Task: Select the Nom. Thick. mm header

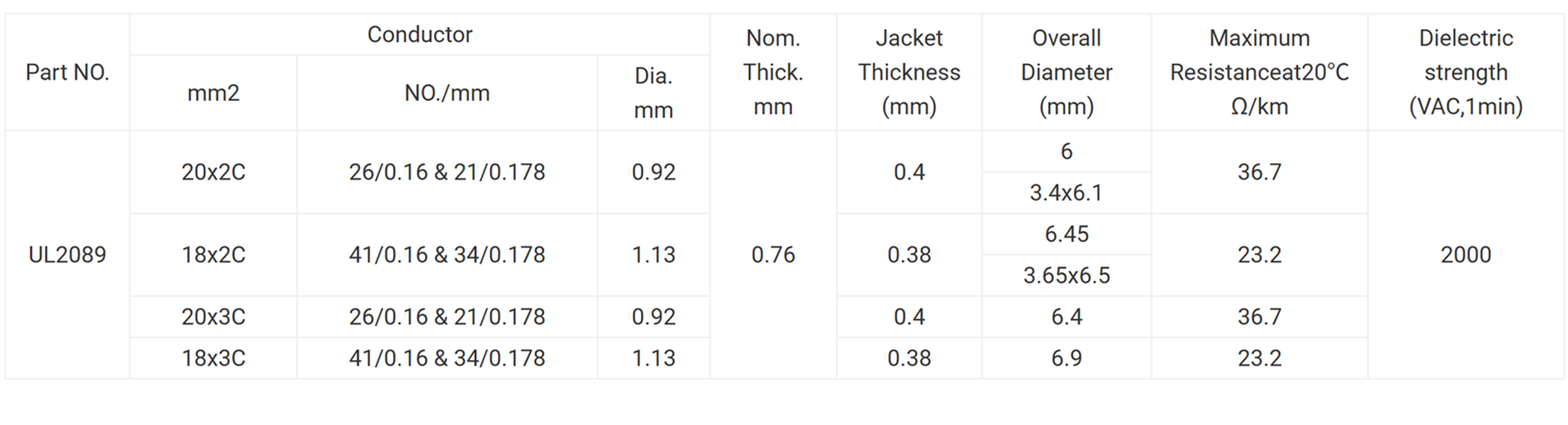Action: [773, 73]
